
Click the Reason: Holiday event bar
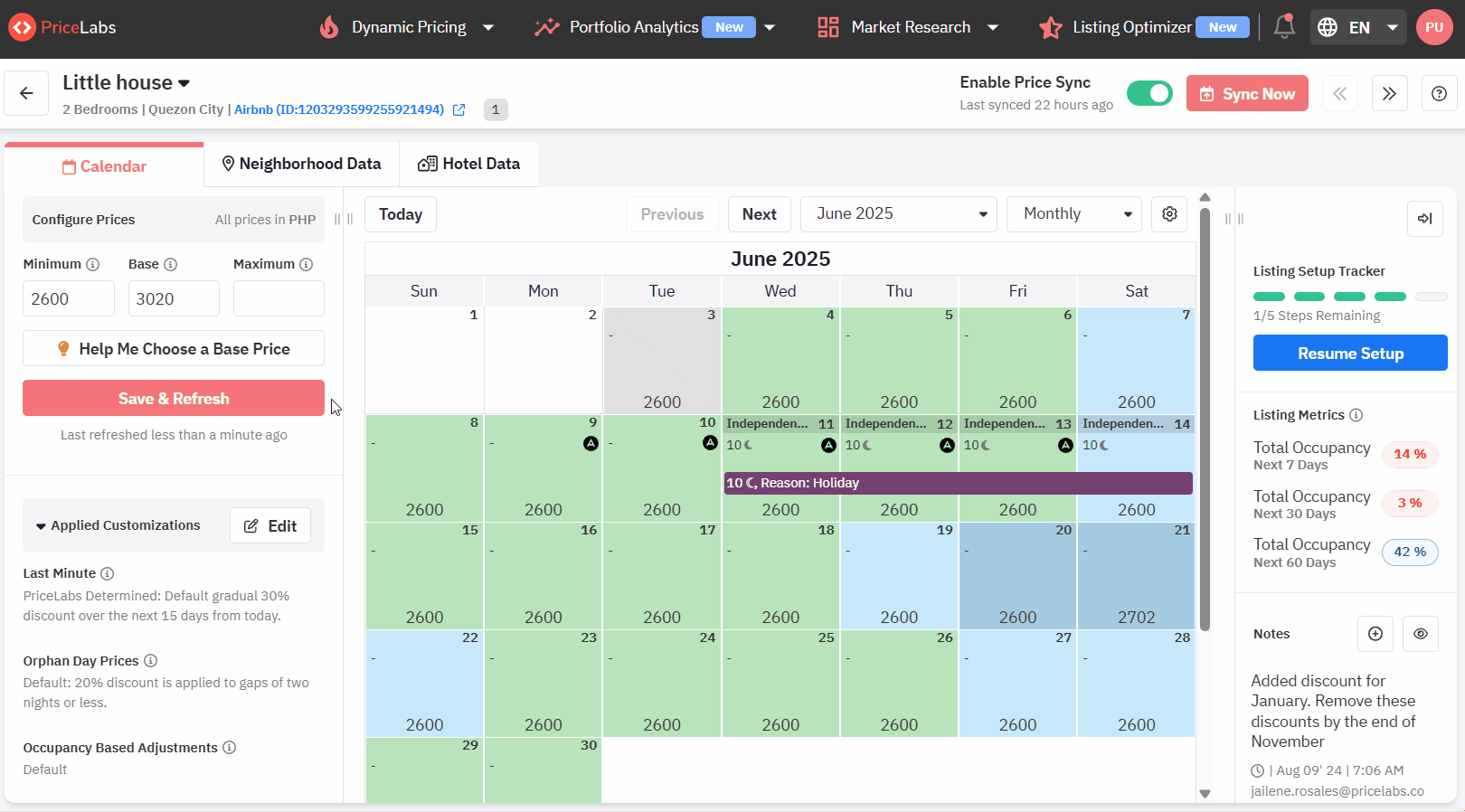coord(959,483)
